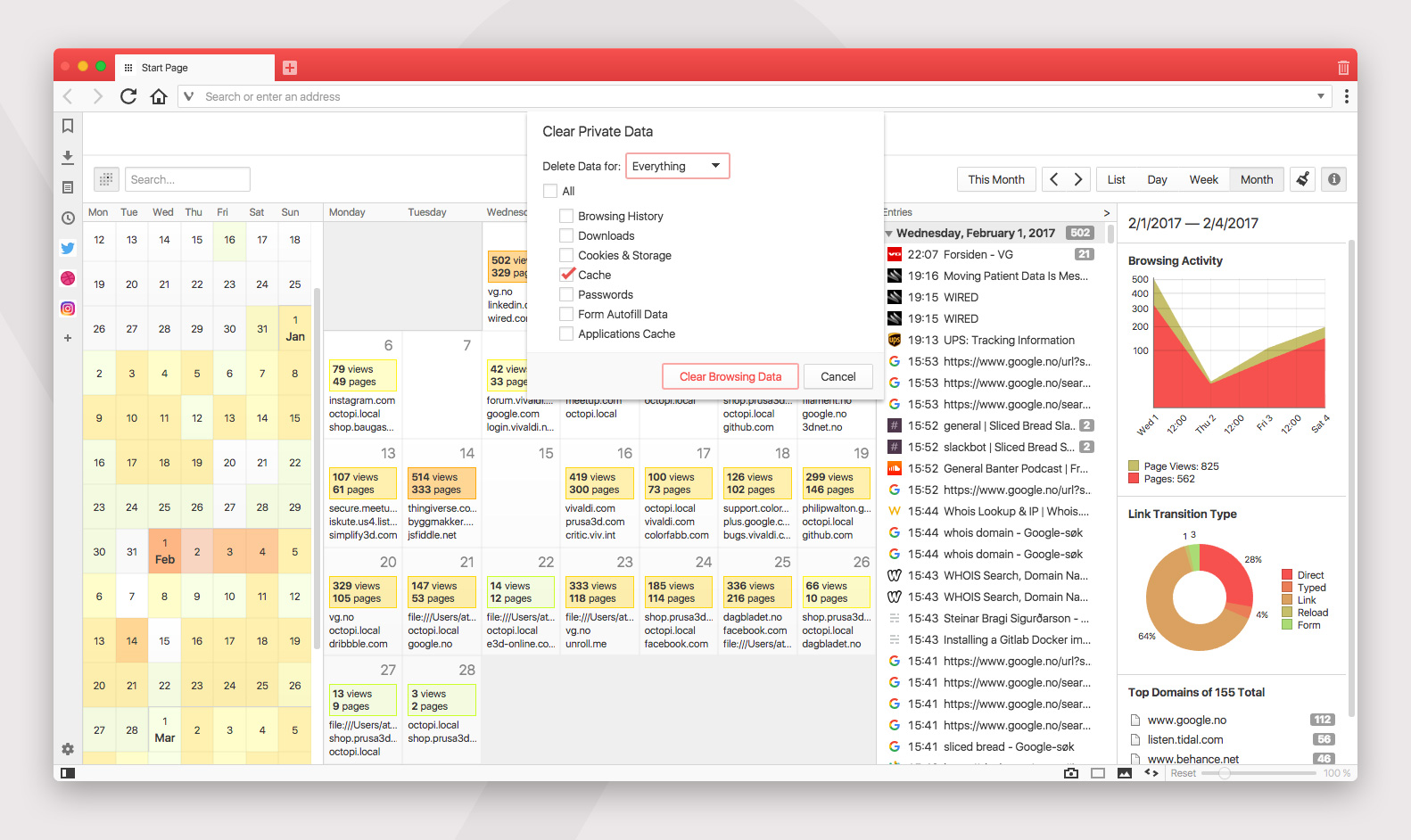Click the clear history broom icon
Screen dimensions: 1411x840
1303,179
